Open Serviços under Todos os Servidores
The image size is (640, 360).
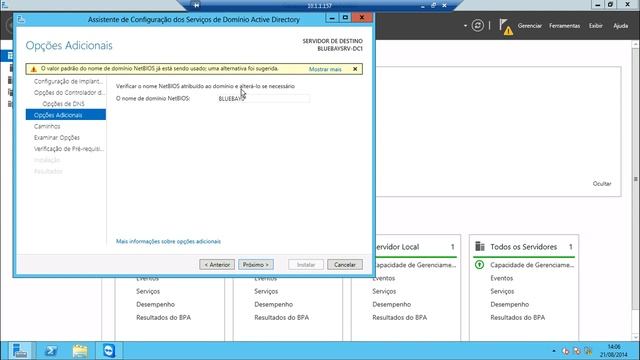(x=502, y=291)
